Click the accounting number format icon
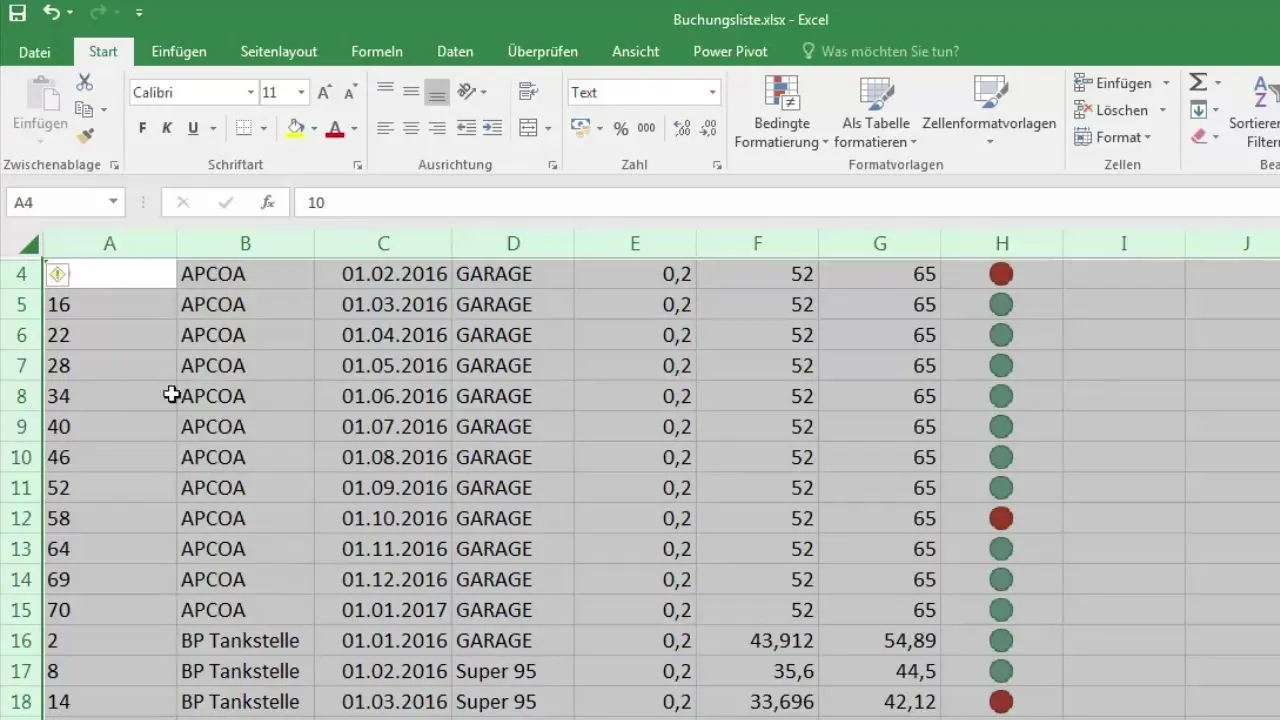This screenshot has height=720, width=1280. pyautogui.click(x=580, y=128)
